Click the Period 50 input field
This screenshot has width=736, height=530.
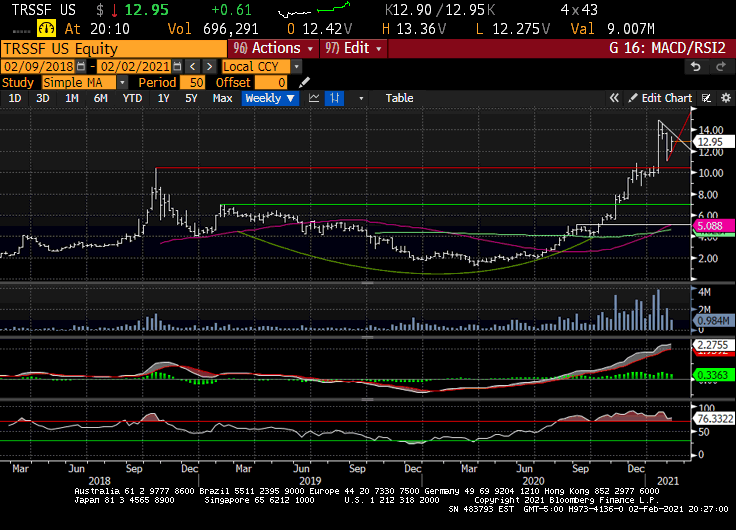(192, 83)
